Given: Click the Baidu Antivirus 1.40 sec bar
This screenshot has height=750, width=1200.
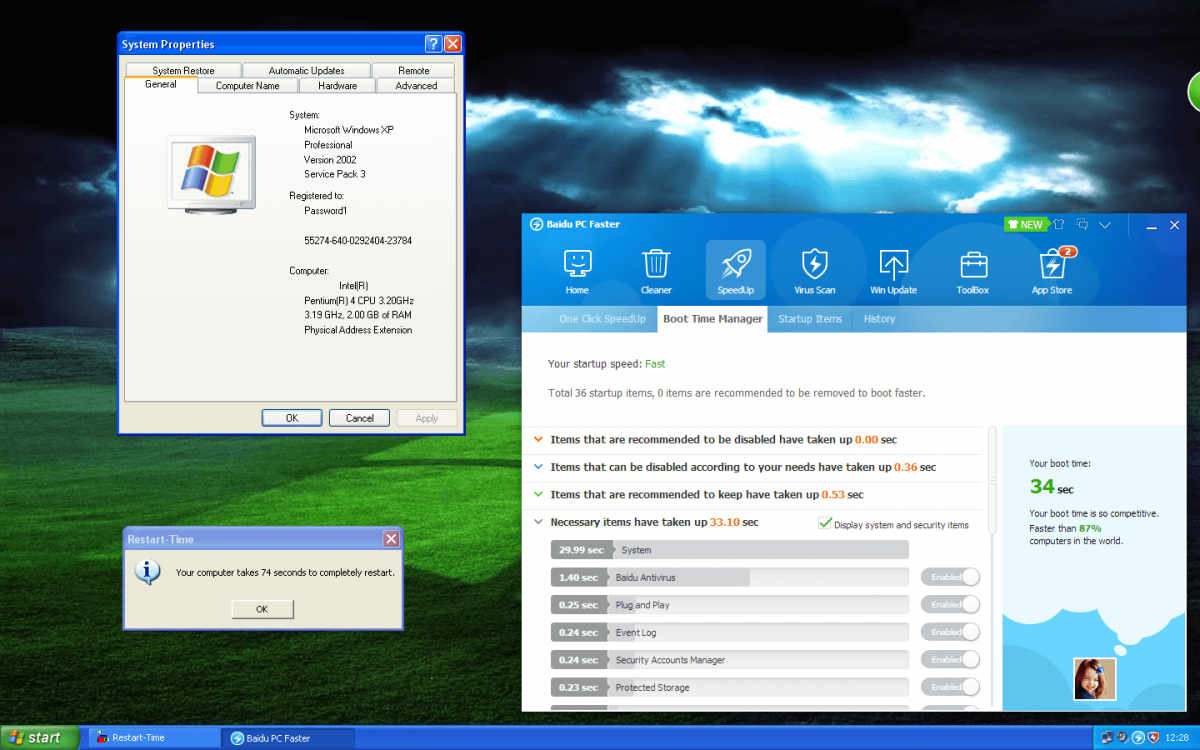Looking at the screenshot, I should 729,577.
